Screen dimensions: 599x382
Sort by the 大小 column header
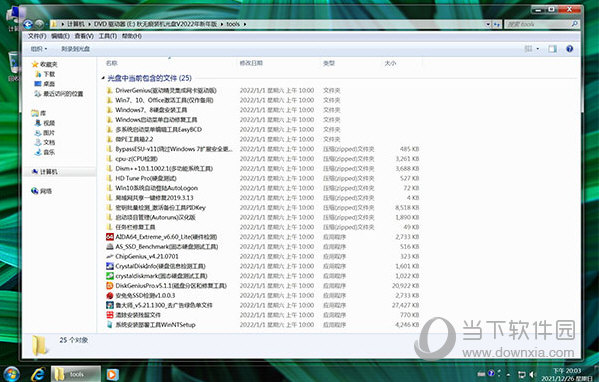(x=390, y=63)
